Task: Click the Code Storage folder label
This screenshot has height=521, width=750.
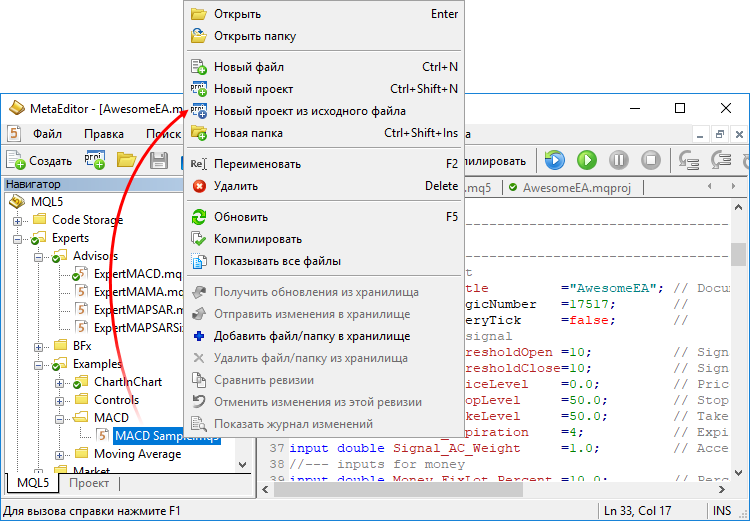Action: point(87,220)
